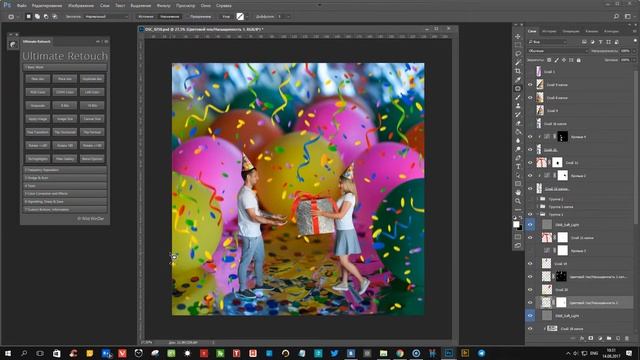Show the hidden Кривые 5 layer
Viewport: 640px width, 360px height.
coord(530,251)
